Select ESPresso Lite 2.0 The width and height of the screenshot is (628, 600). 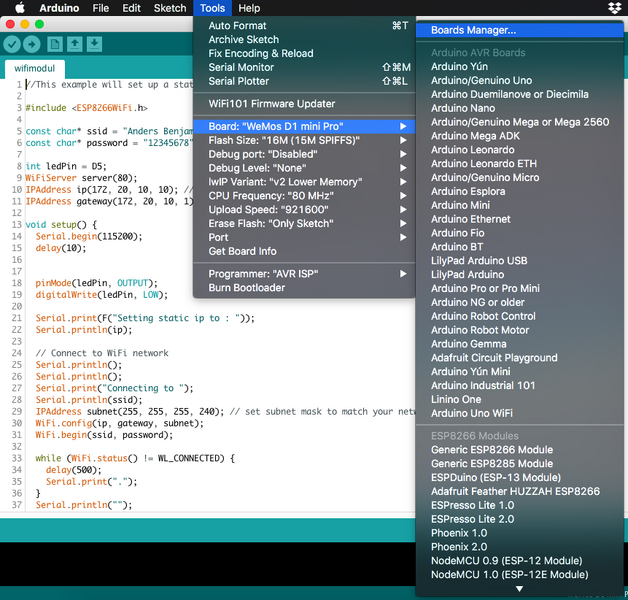(519, 519)
